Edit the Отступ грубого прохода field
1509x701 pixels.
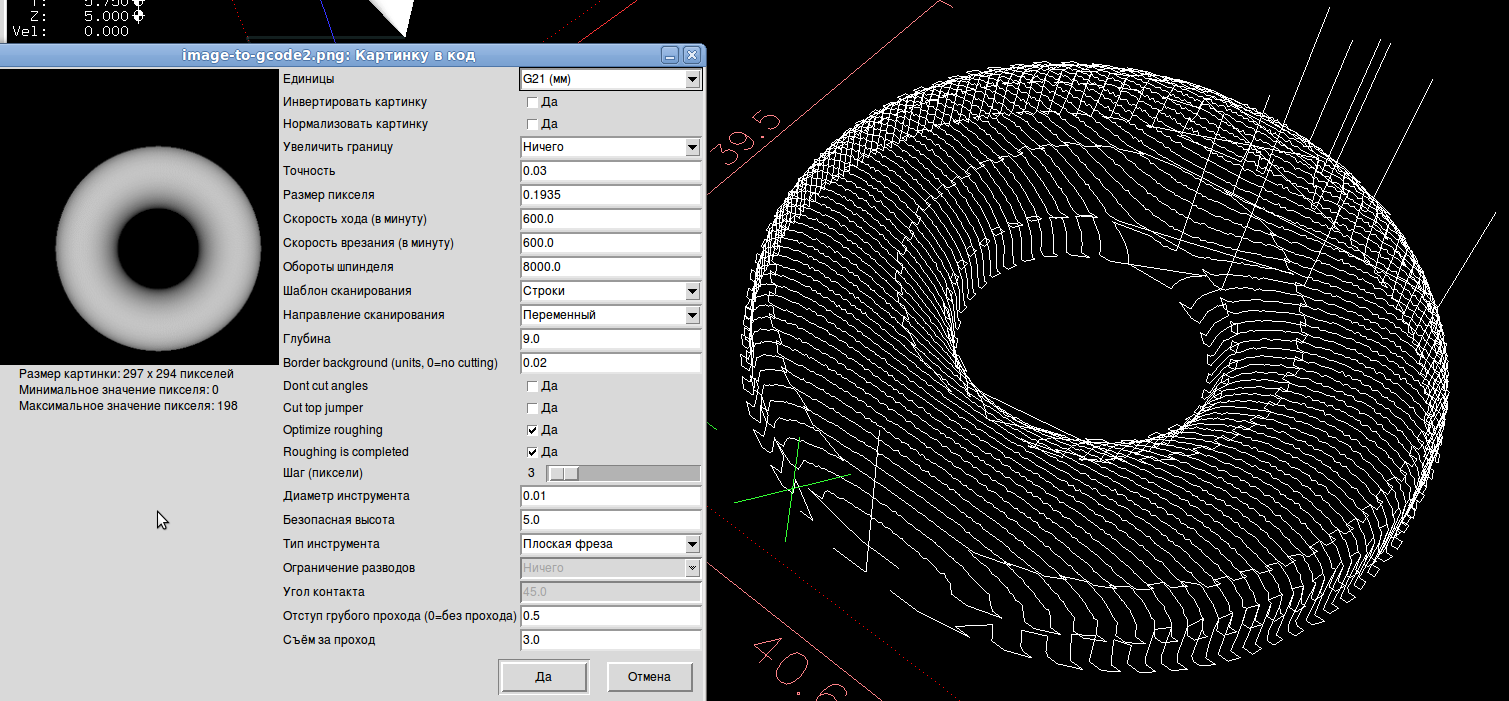[x=610, y=616]
